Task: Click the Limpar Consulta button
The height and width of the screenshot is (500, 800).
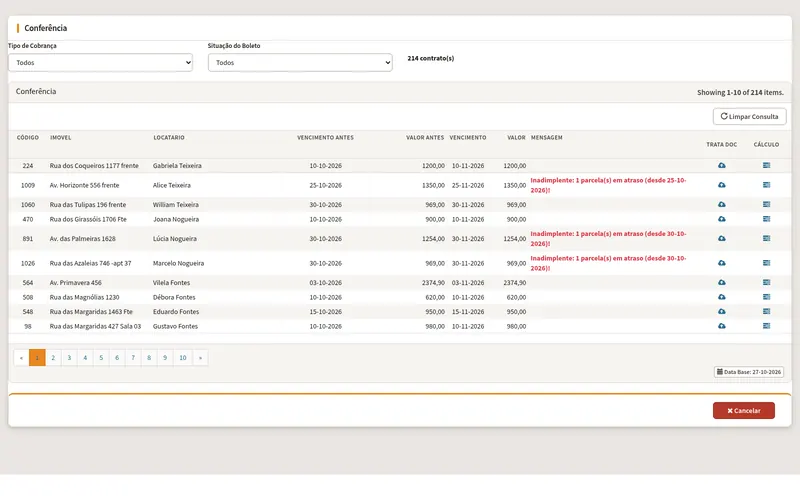Action: click(x=749, y=116)
